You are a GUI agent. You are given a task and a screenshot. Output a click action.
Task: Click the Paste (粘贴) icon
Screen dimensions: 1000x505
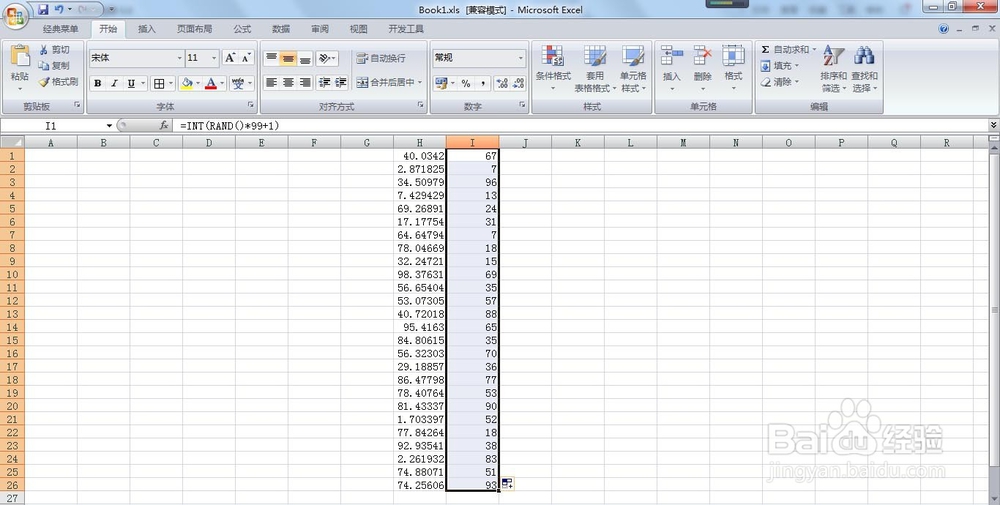[x=20, y=57]
